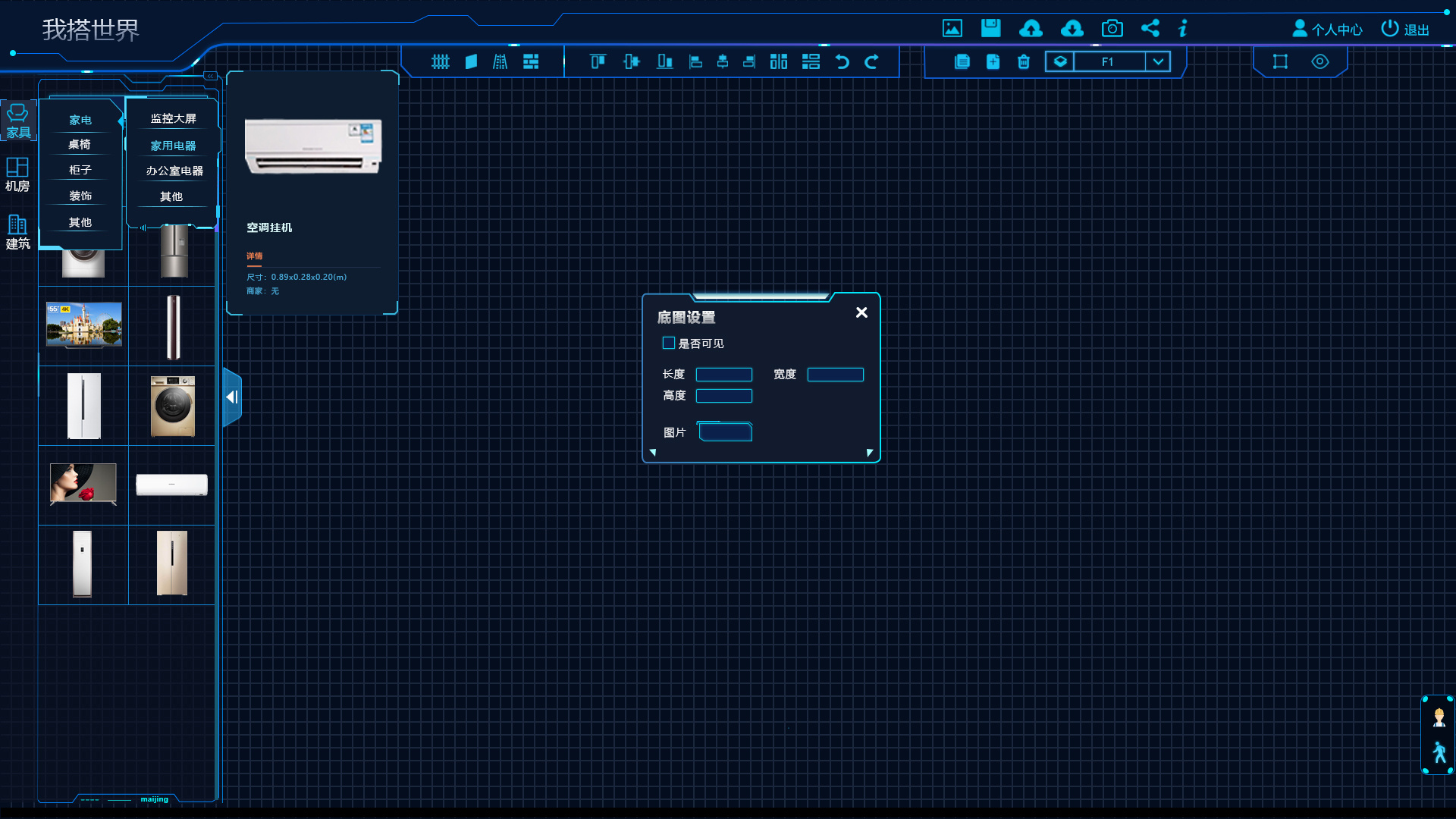Screen dimensions: 1456x819
Task: Redo the last action
Action: (x=871, y=61)
